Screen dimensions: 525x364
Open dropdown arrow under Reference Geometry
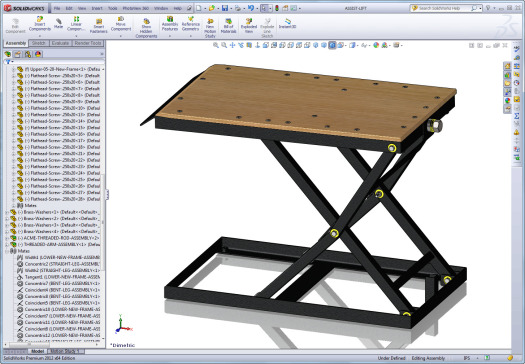[x=191, y=36]
